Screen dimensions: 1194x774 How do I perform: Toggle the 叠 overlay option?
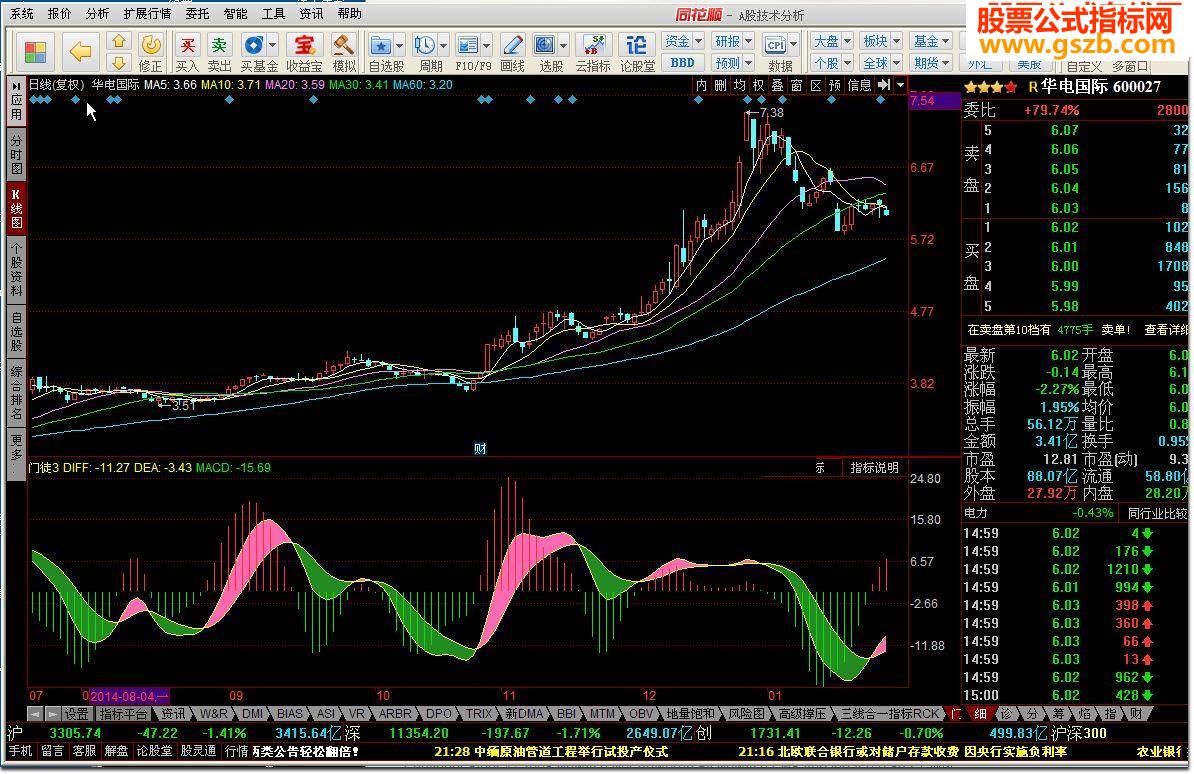tap(777, 85)
